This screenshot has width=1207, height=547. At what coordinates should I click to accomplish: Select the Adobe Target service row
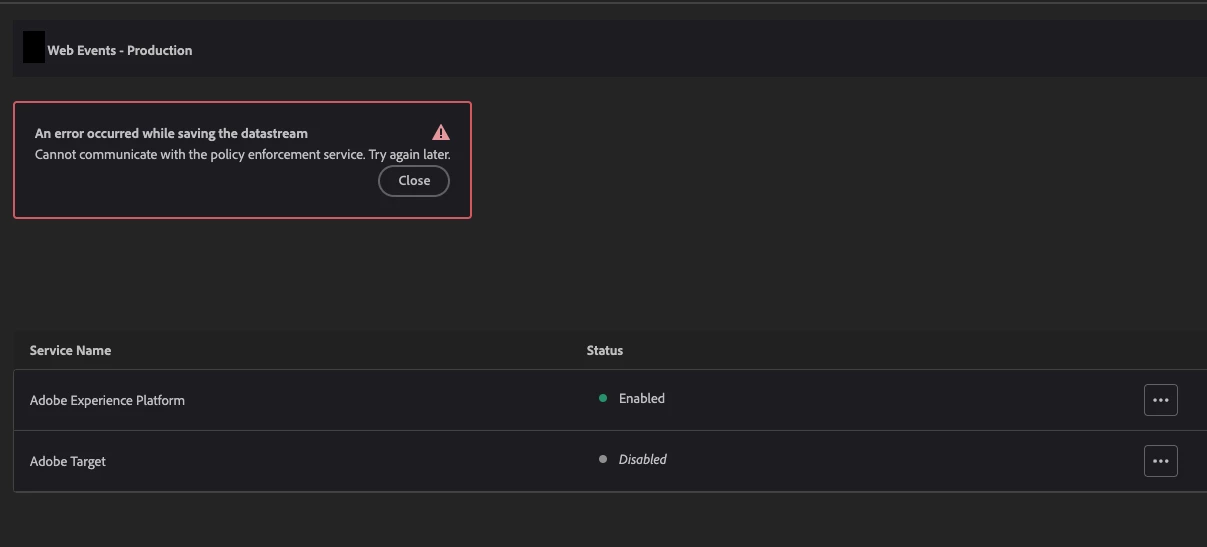(x=610, y=461)
